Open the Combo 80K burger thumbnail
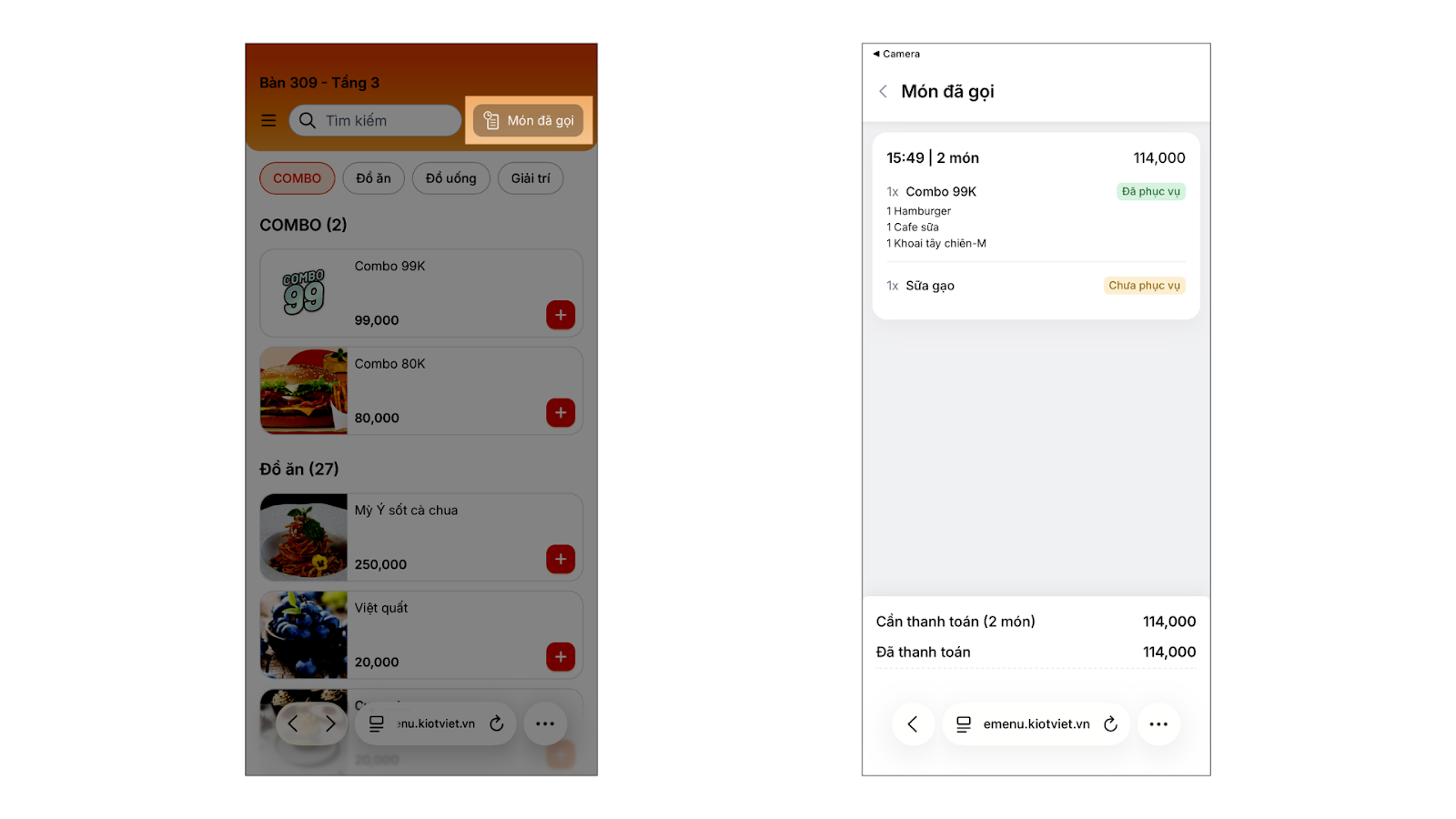The height and width of the screenshot is (819, 1456). coord(304,390)
